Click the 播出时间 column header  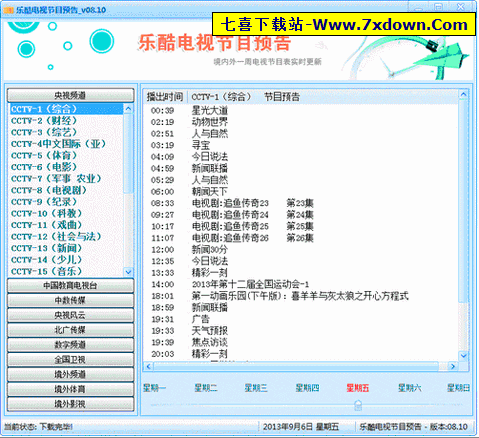[165, 97]
